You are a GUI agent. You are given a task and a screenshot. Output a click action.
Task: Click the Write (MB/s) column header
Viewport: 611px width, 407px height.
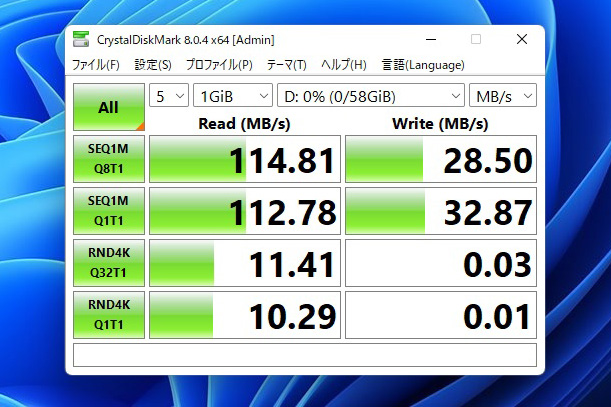click(x=440, y=124)
